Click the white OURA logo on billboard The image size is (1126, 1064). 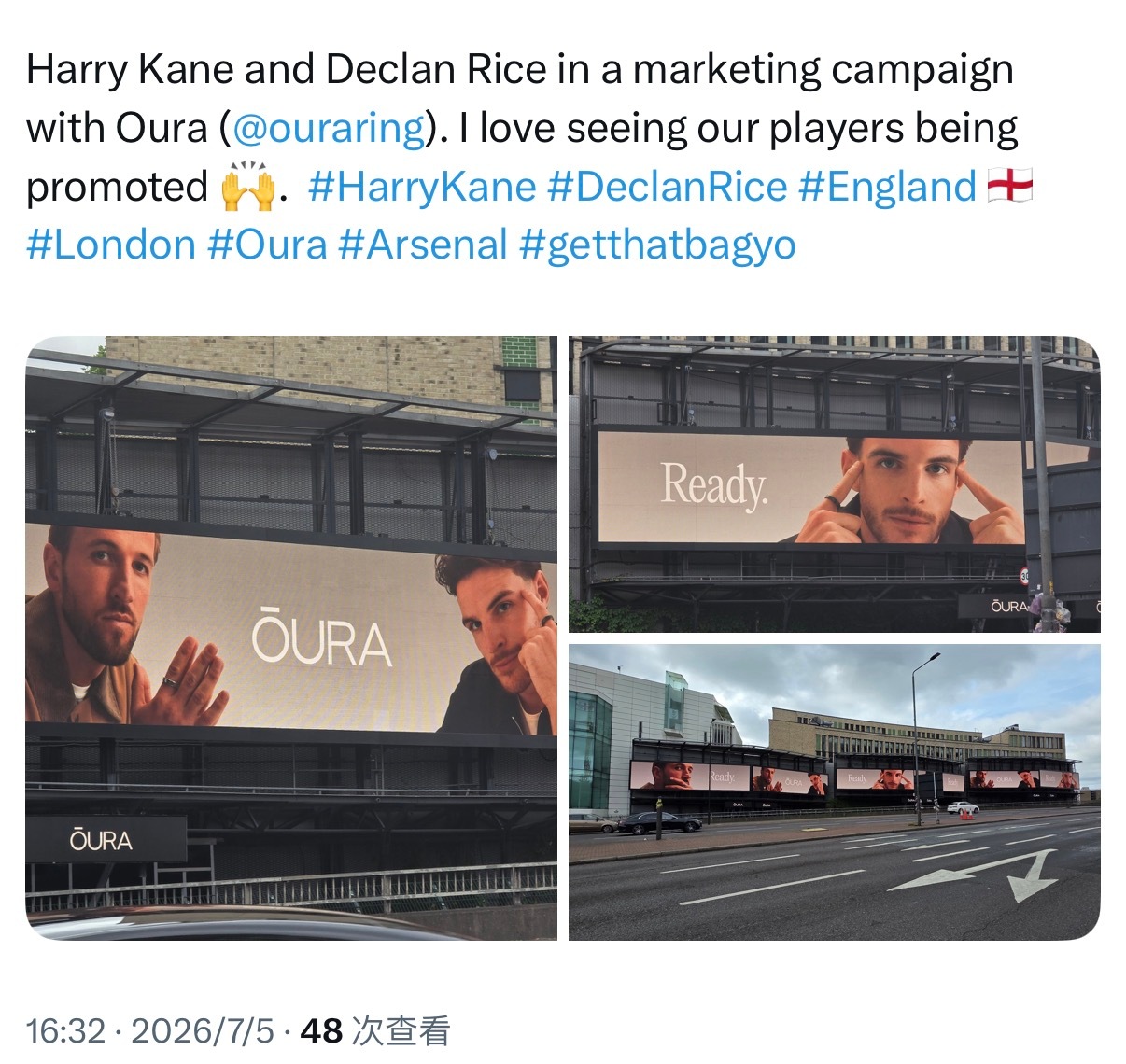pos(320,639)
